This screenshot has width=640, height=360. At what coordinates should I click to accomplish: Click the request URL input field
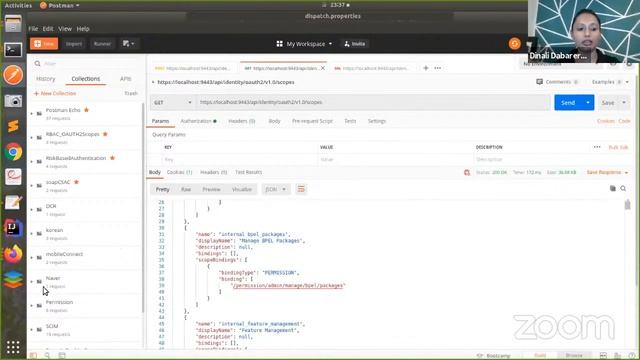[x=373, y=102]
